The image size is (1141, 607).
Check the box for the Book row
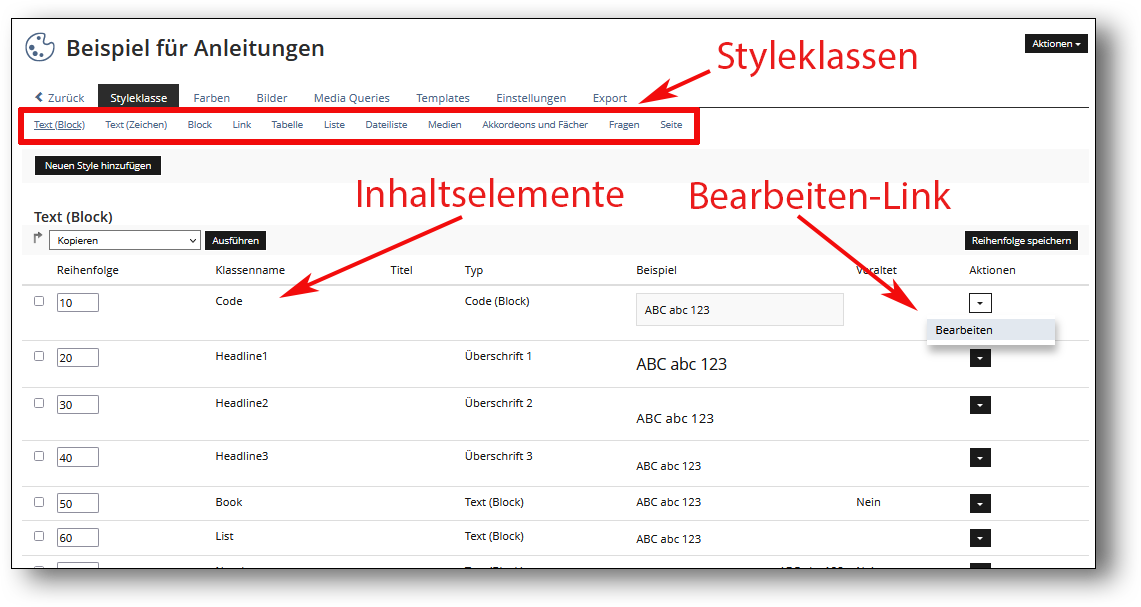click(x=39, y=502)
